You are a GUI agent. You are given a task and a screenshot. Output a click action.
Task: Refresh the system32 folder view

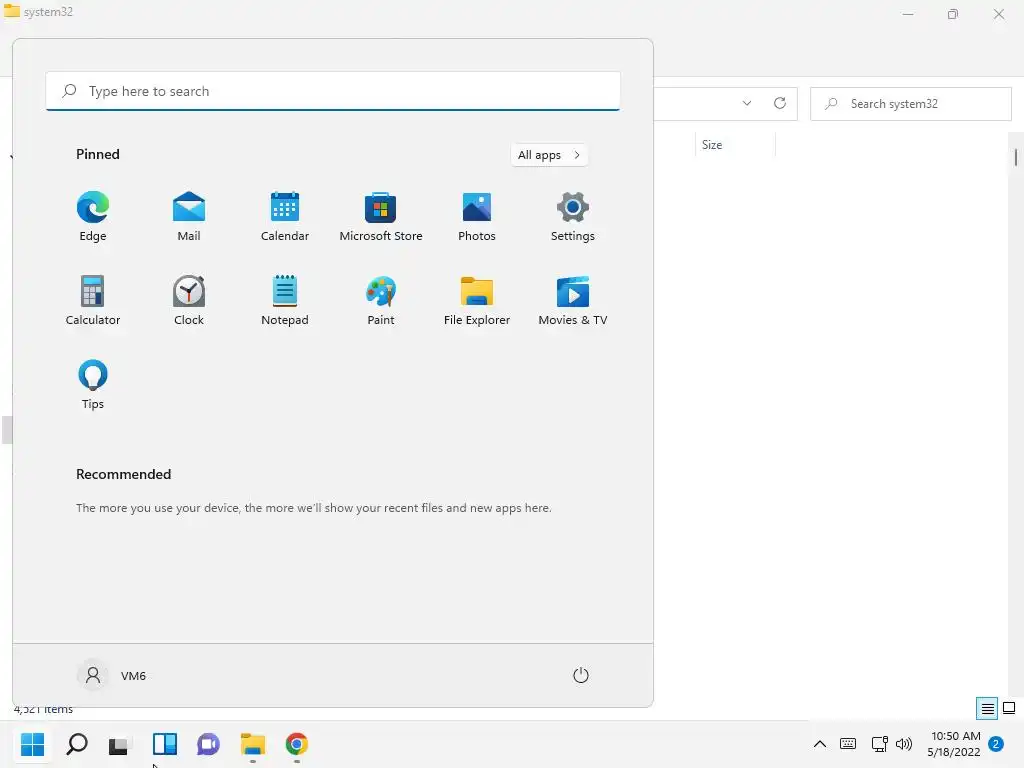[x=780, y=103]
